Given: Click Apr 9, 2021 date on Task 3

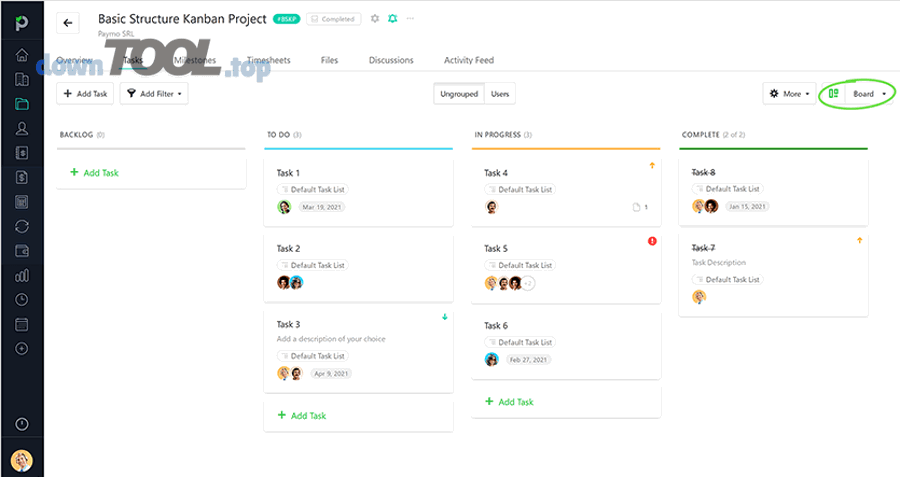Looking at the screenshot, I should [331, 374].
